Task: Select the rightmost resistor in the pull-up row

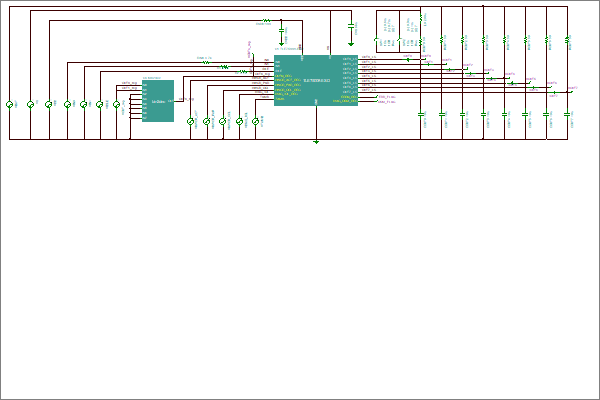Action: click(567, 40)
